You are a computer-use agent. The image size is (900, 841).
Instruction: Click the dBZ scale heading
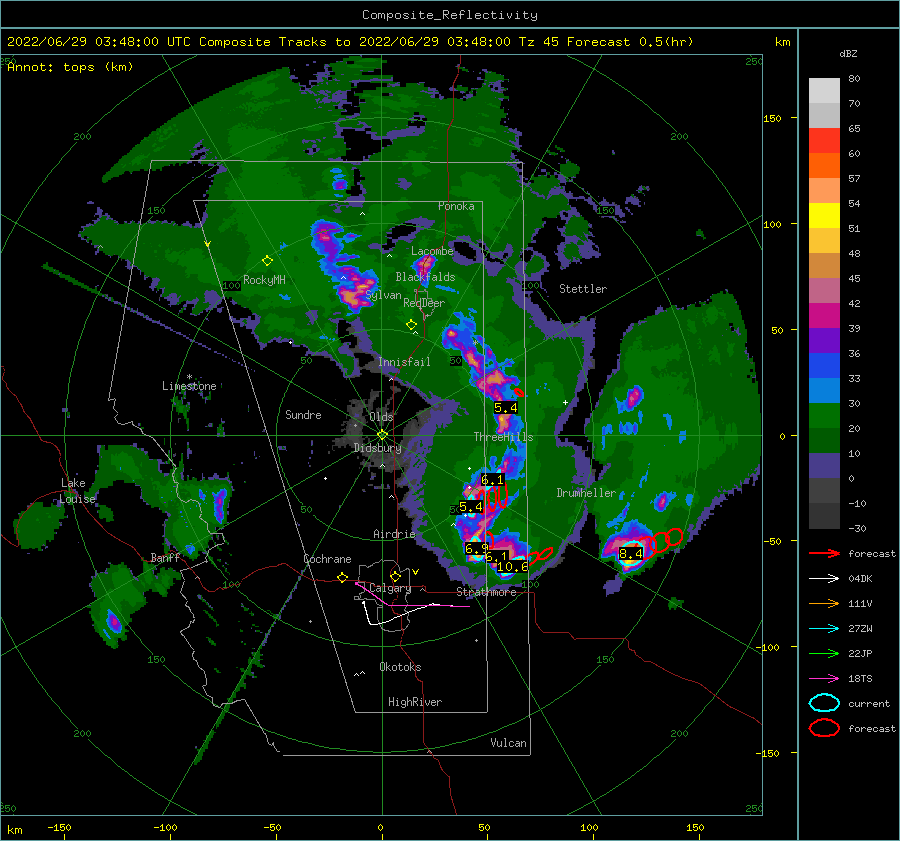pos(848,54)
